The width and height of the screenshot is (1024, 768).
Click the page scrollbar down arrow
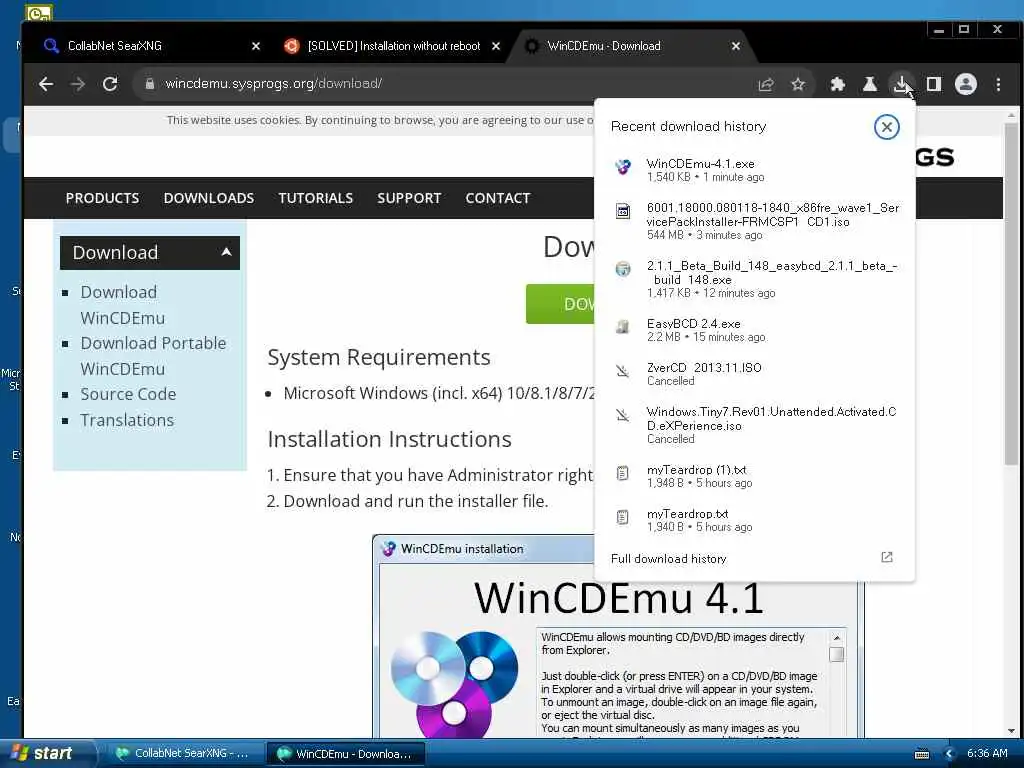(1011, 731)
